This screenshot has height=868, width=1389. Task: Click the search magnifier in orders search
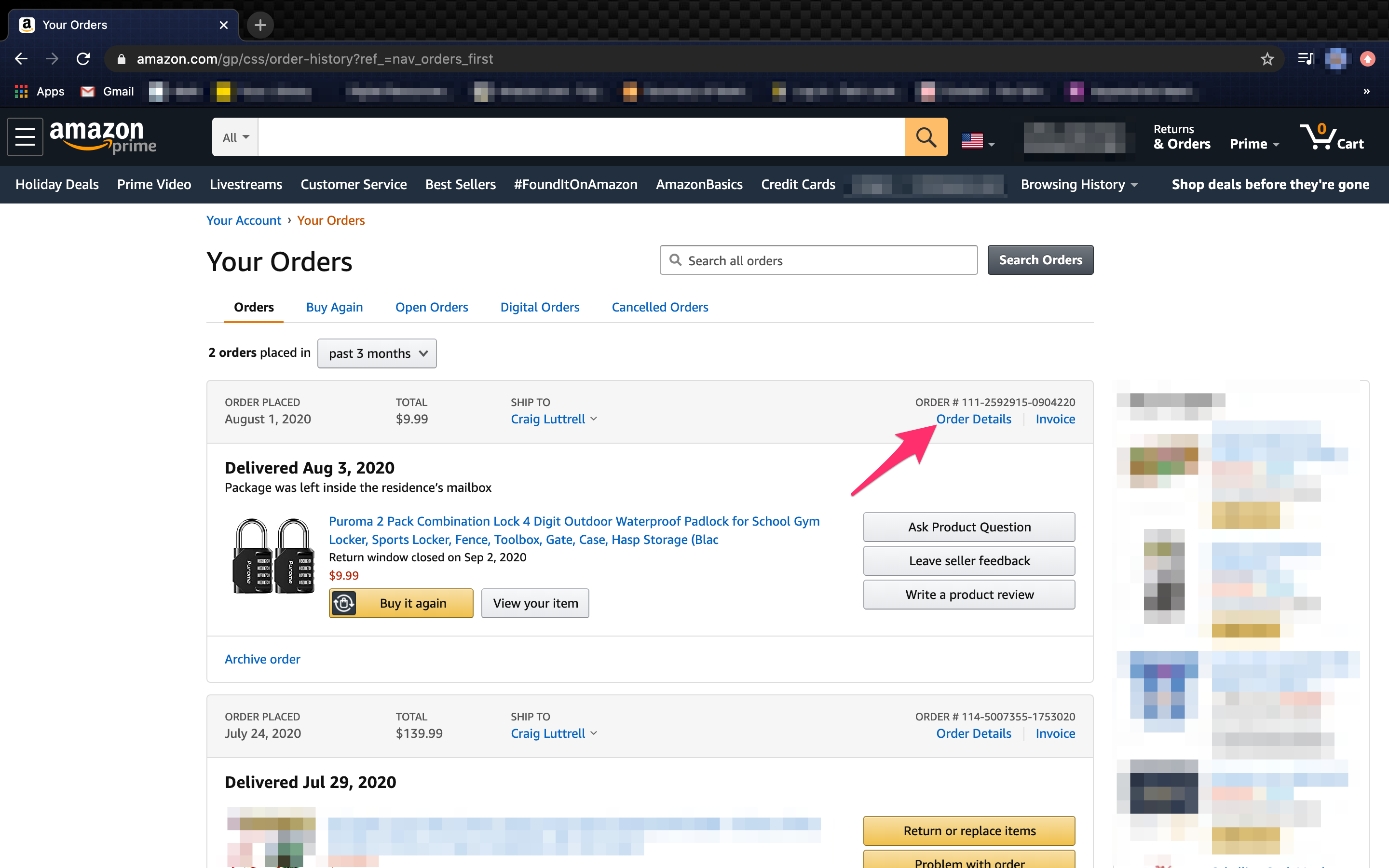(677, 260)
